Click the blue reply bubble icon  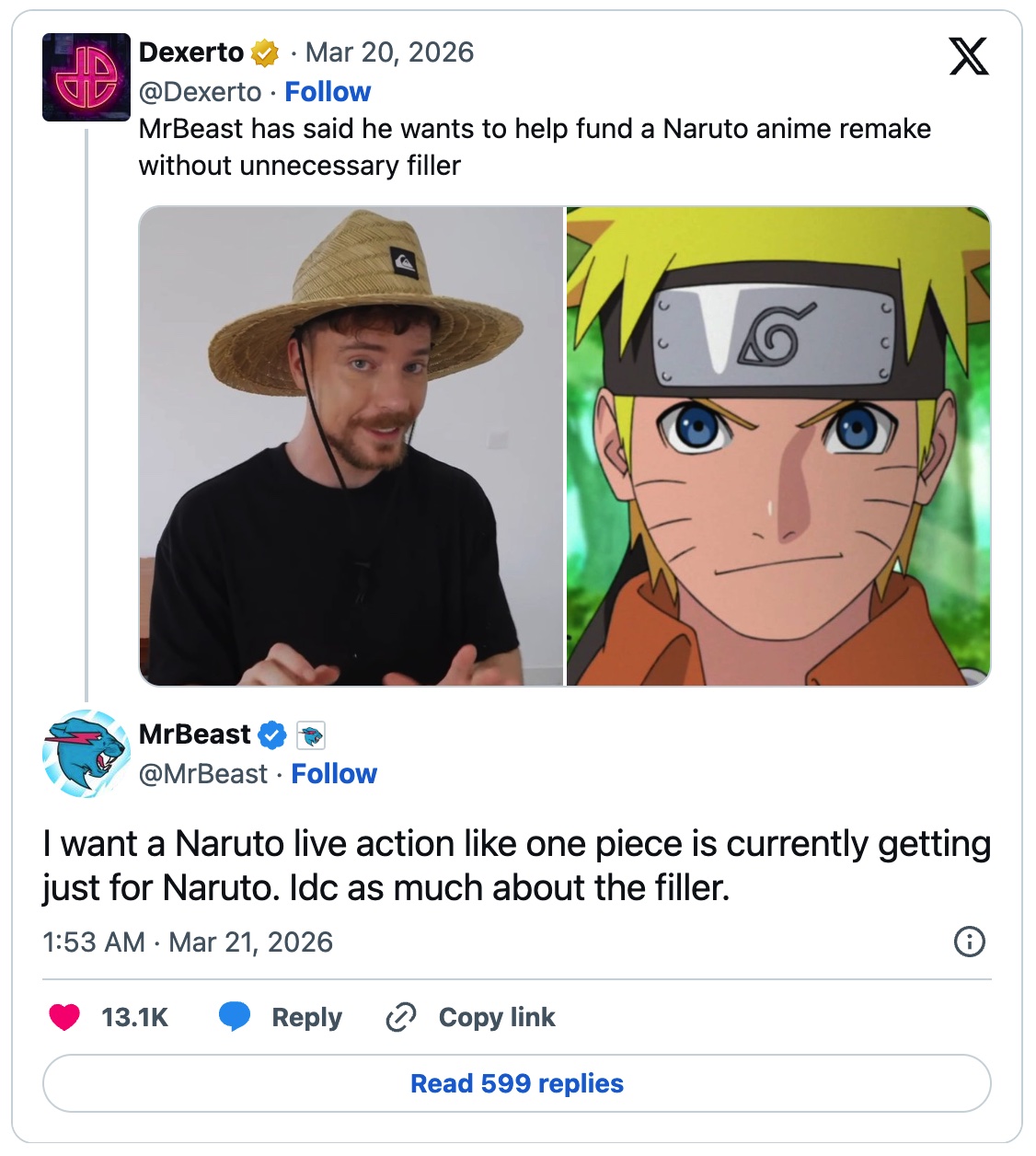point(235,1017)
